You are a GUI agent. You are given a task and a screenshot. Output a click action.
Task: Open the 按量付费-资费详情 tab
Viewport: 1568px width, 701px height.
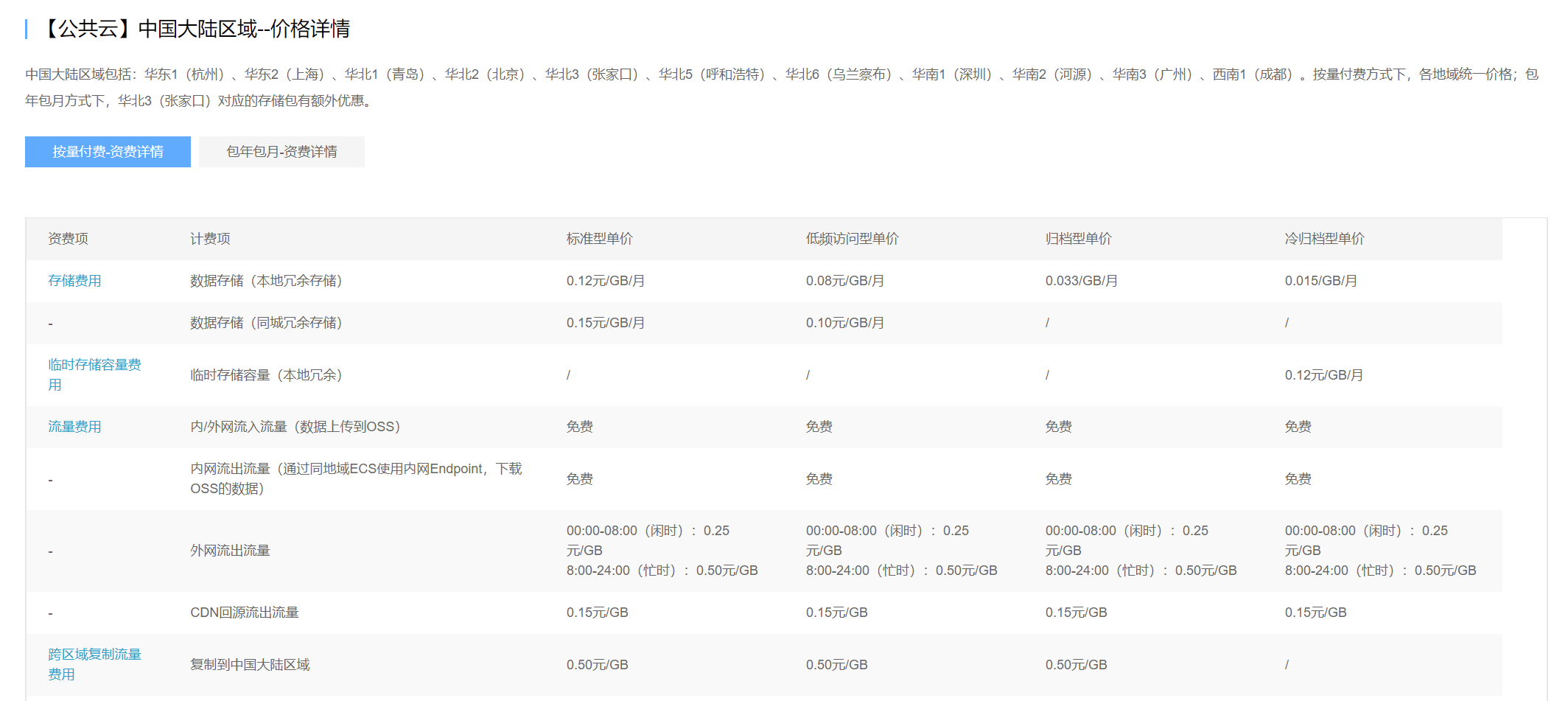(108, 152)
